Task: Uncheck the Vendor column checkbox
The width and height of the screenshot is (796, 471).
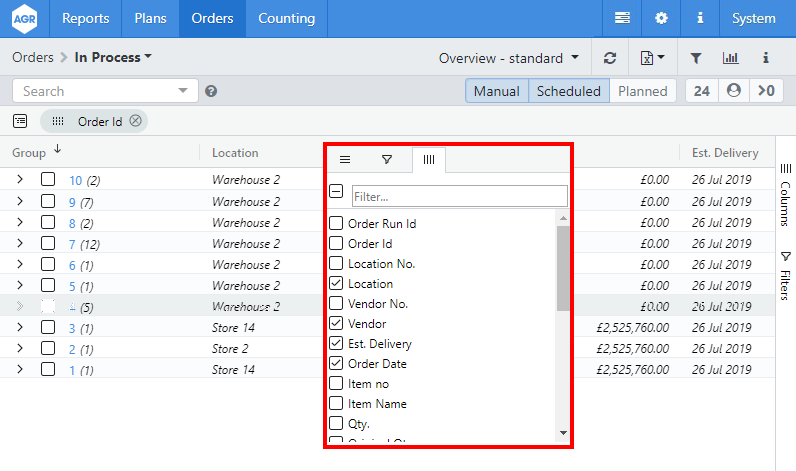Action: click(337, 324)
